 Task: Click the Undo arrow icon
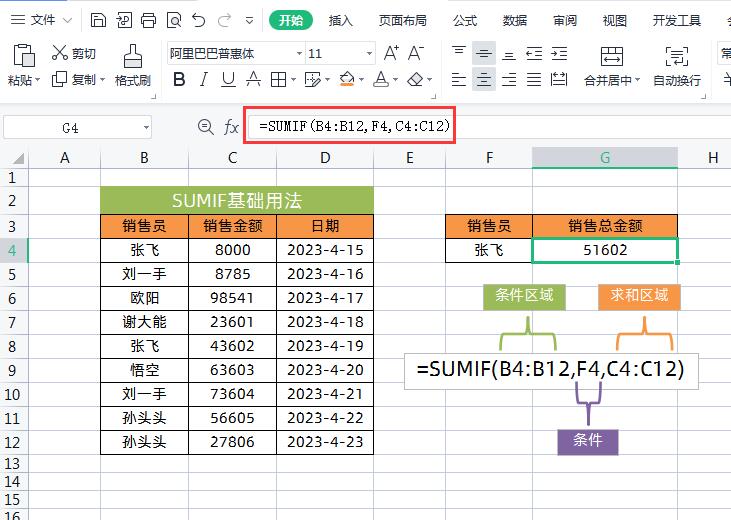coord(198,20)
